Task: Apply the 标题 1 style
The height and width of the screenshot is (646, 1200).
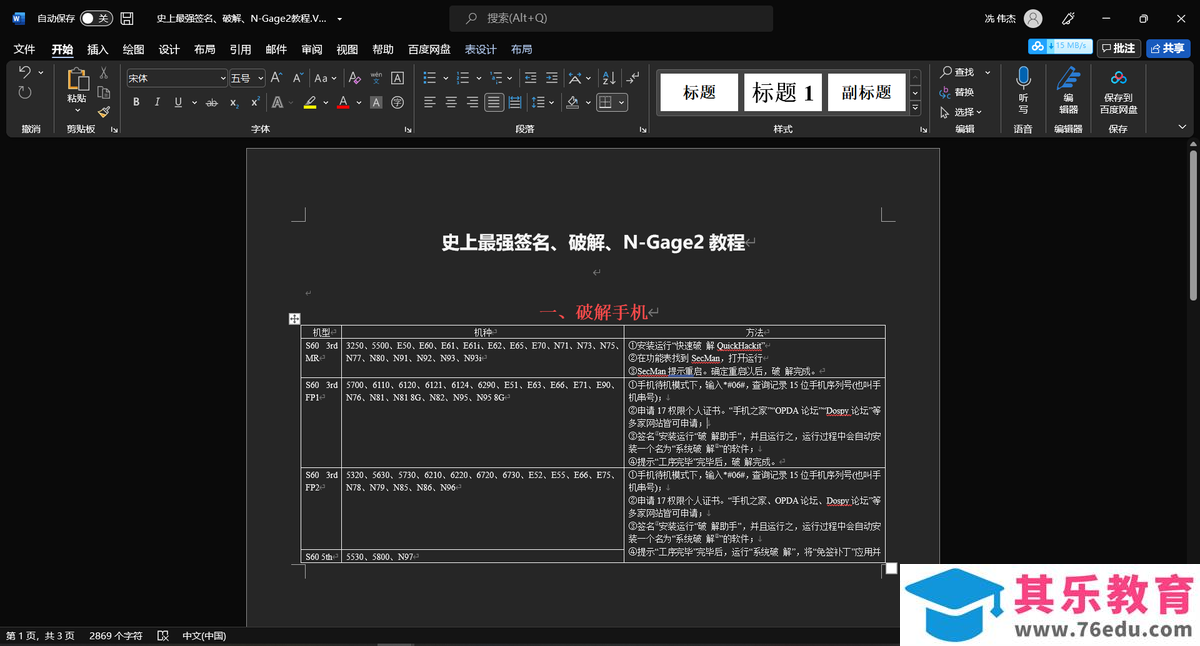Action: pos(783,92)
